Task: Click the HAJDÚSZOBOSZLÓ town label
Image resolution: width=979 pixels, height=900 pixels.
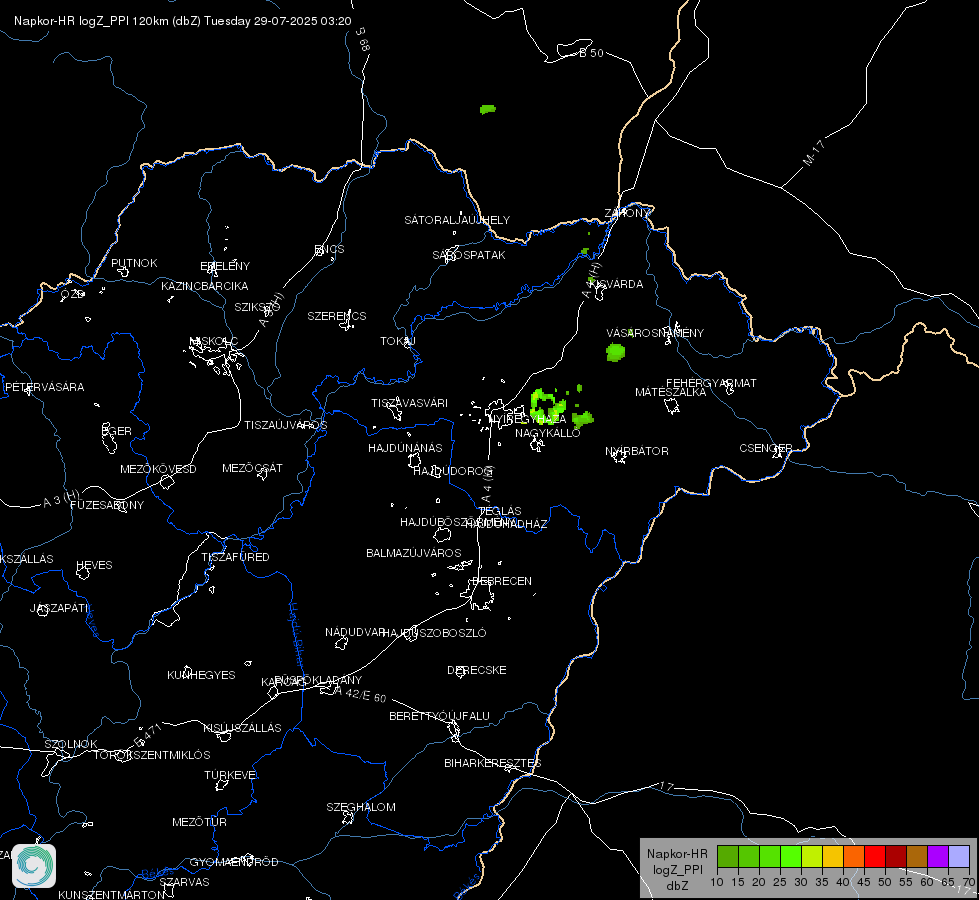Action: click(435, 633)
